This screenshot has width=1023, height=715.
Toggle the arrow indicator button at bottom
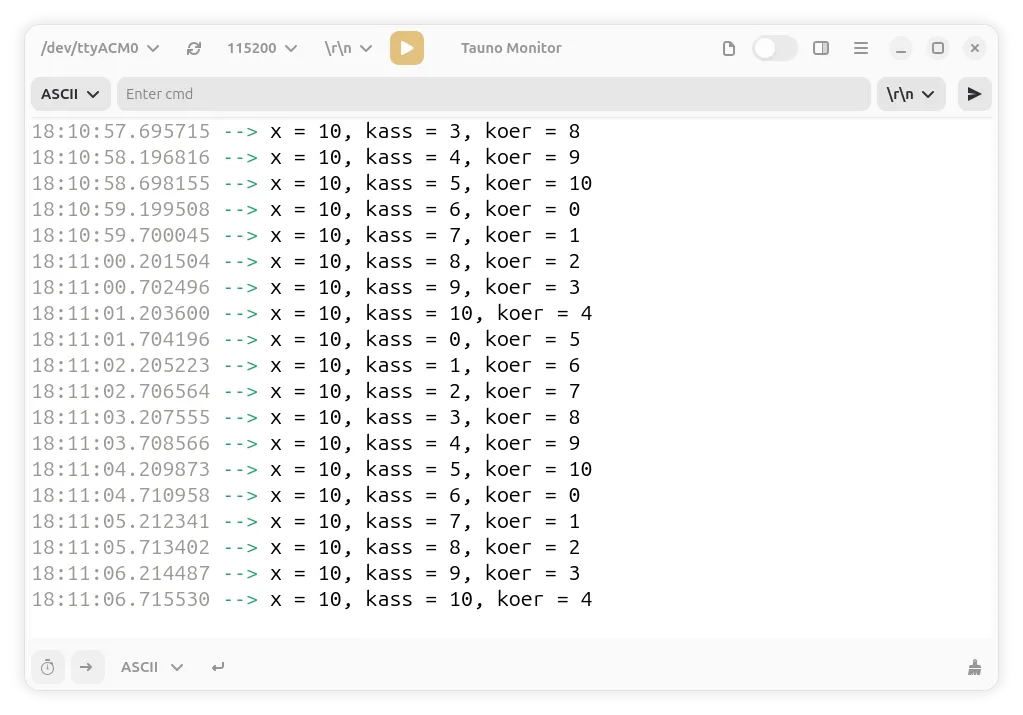86,667
